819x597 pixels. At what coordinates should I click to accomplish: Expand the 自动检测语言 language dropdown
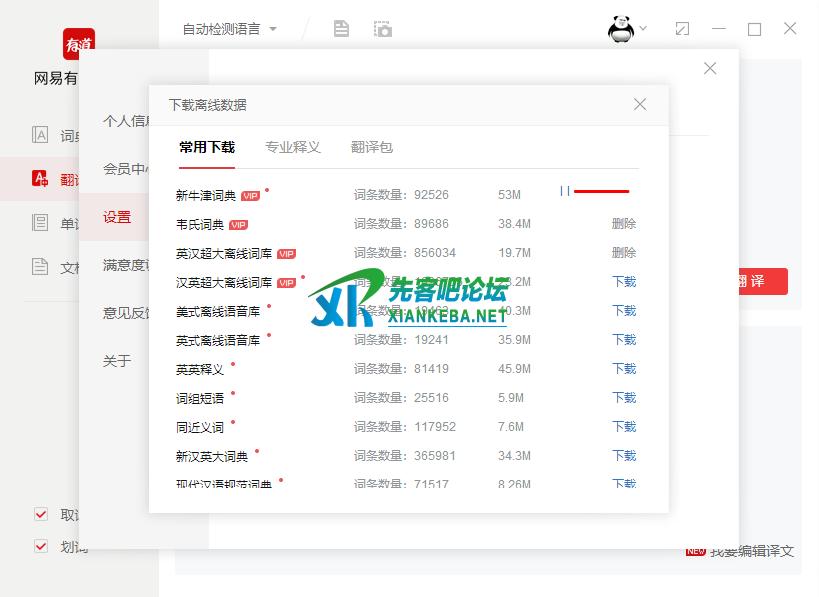(x=229, y=29)
